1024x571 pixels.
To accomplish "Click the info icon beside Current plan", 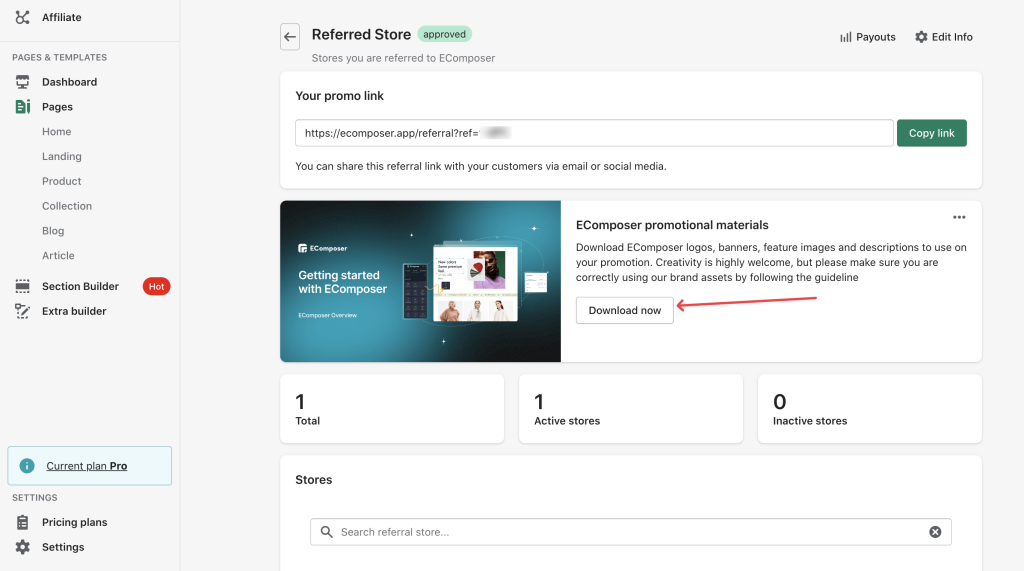I will (x=27, y=466).
